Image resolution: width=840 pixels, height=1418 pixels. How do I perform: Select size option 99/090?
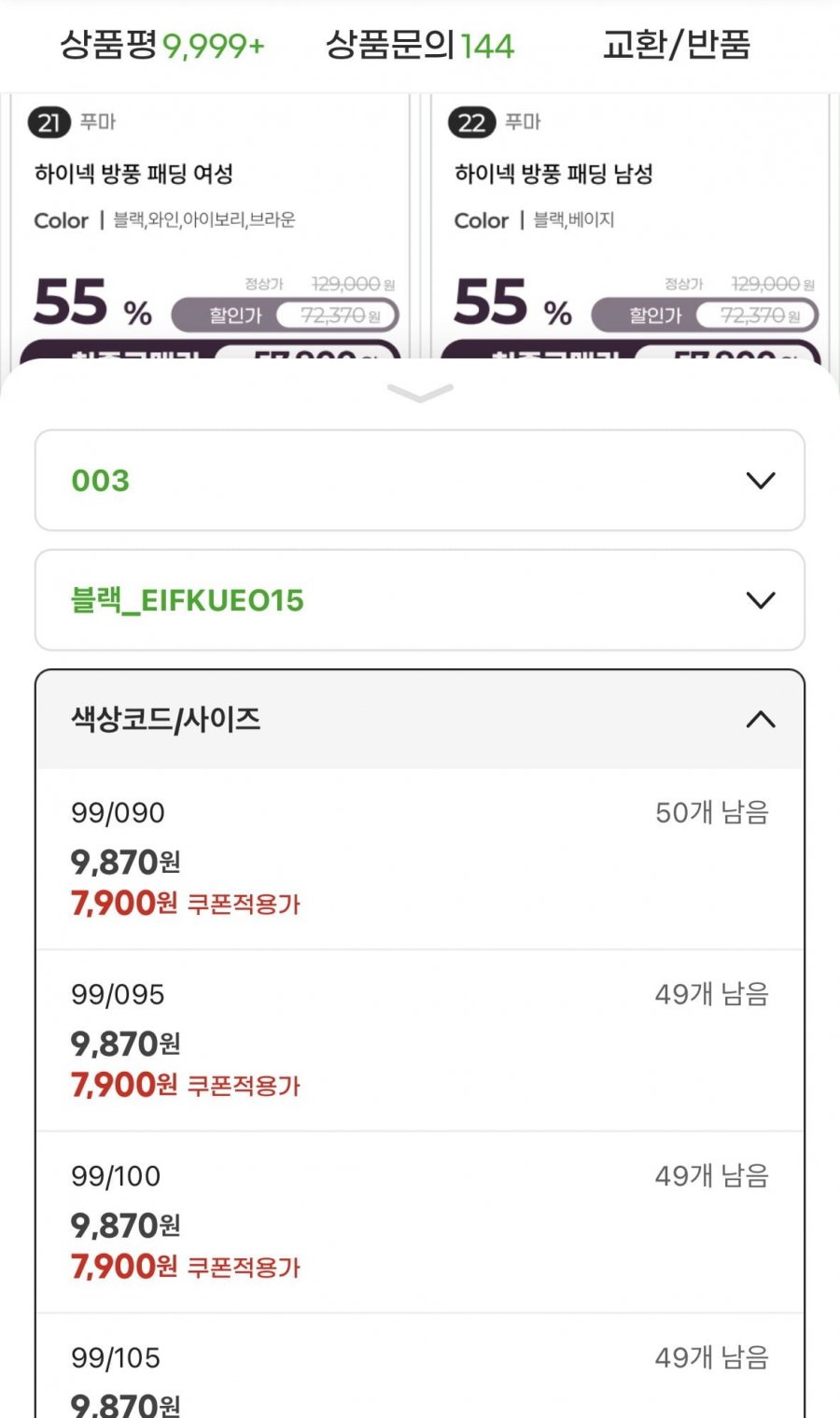pos(420,858)
